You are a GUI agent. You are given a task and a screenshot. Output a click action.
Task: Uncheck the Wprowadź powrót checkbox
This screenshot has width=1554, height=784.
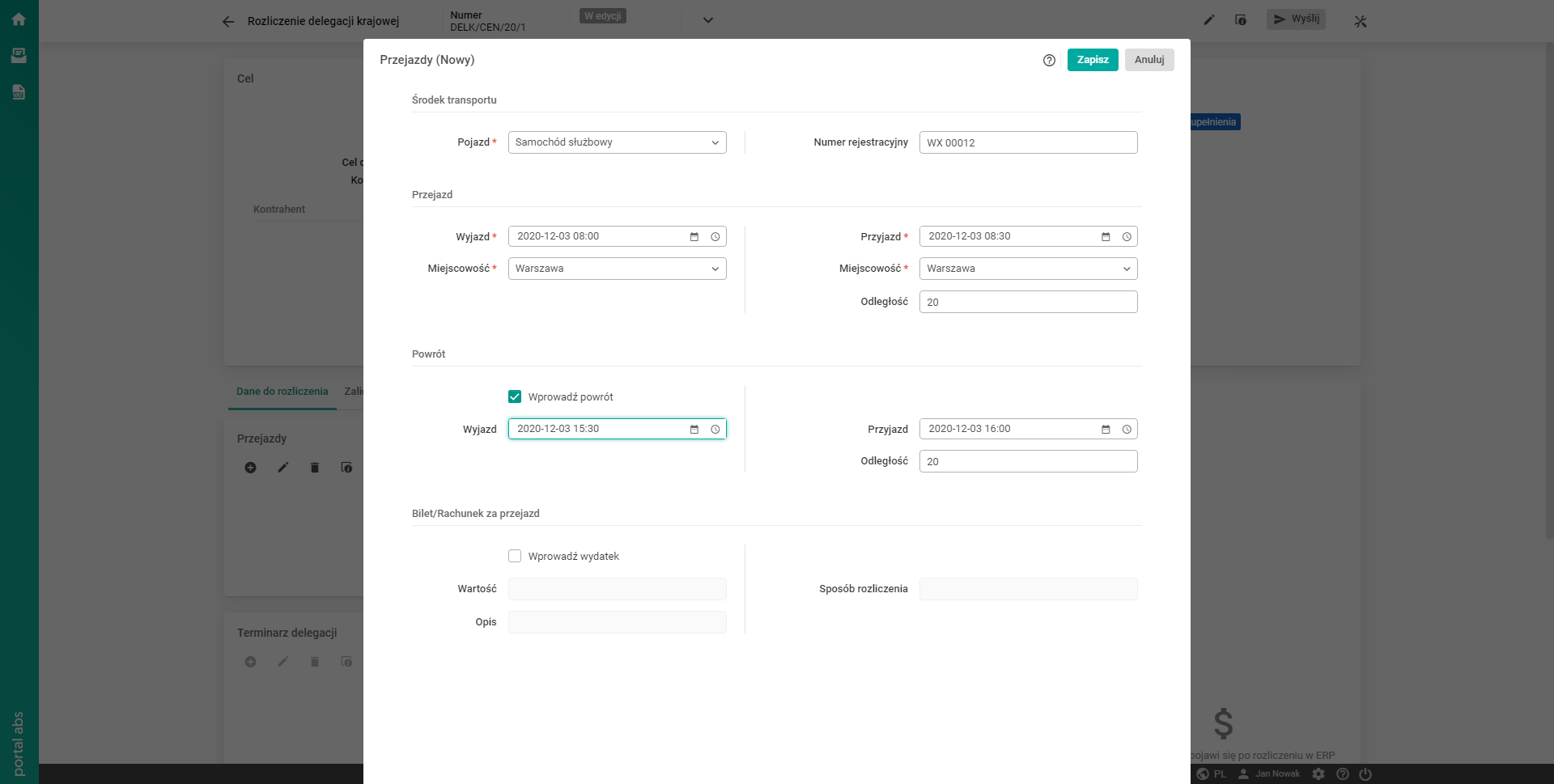pos(515,396)
